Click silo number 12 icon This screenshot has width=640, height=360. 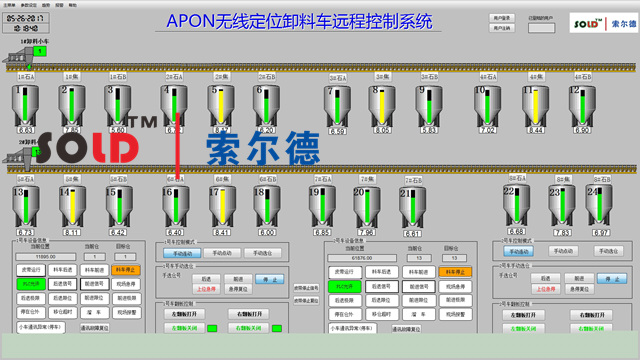[582, 105]
